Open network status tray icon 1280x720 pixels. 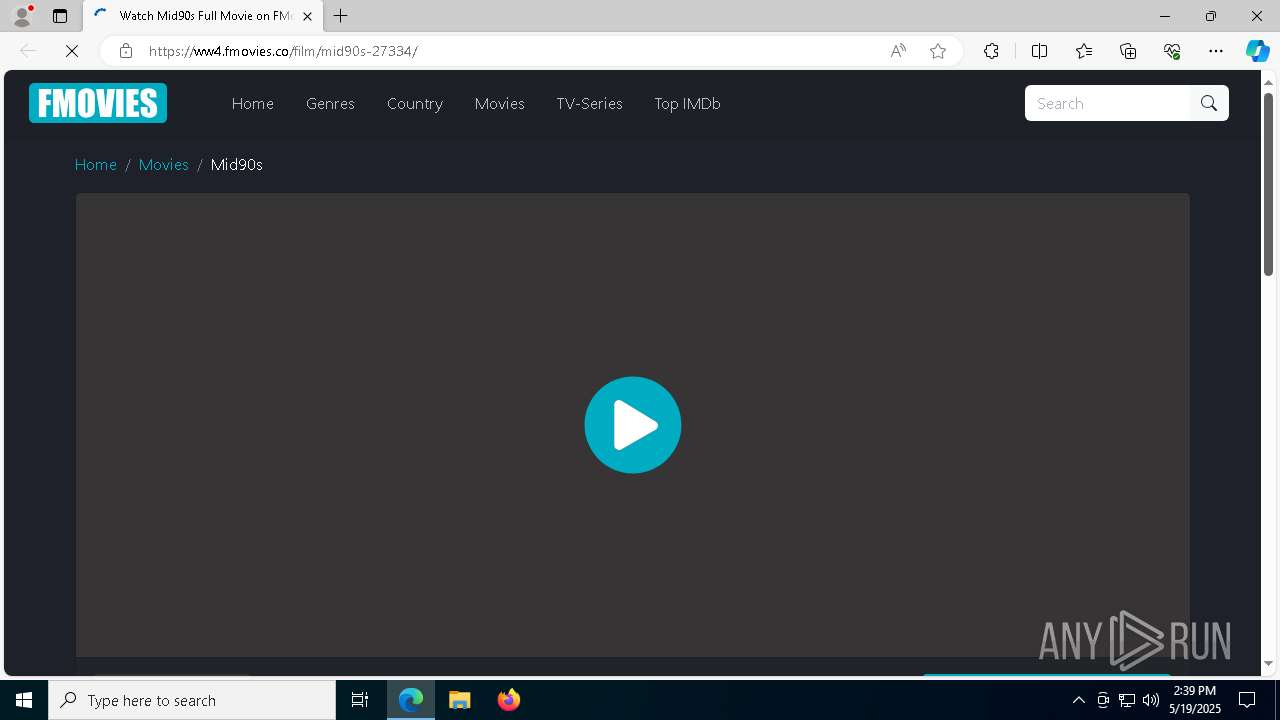pos(1127,700)
